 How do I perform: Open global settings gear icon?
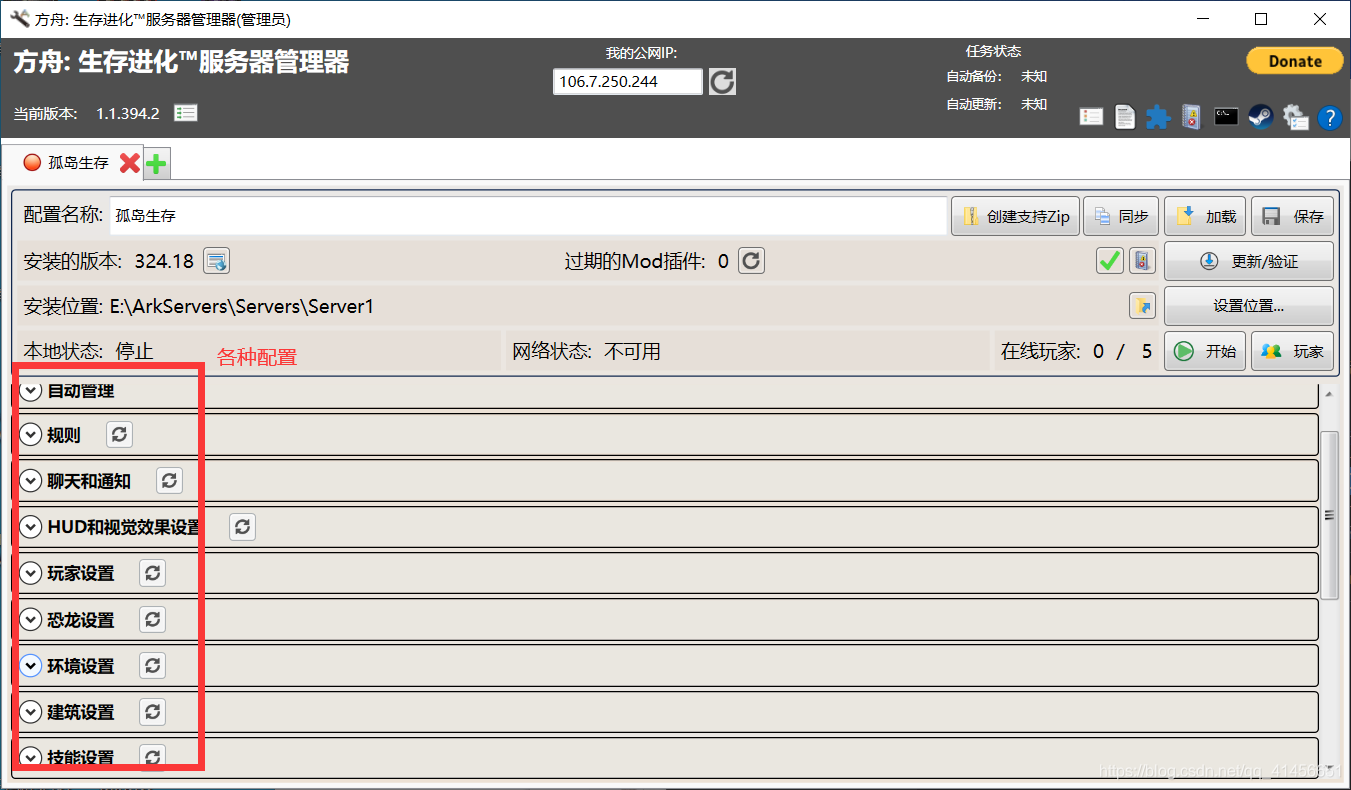click(x=1295, y=117)
